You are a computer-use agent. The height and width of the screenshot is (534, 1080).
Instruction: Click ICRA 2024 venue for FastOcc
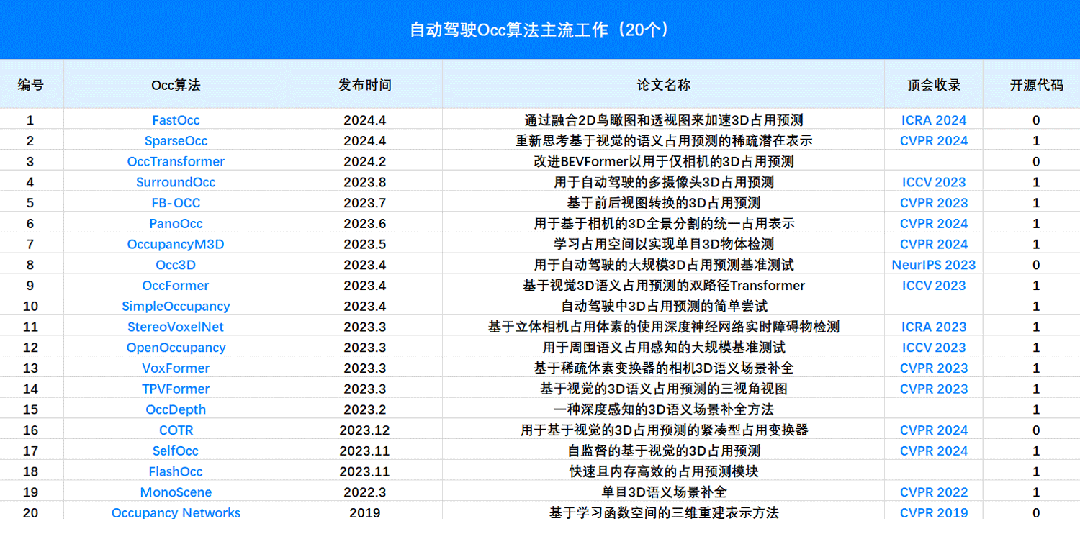(934, 121)
